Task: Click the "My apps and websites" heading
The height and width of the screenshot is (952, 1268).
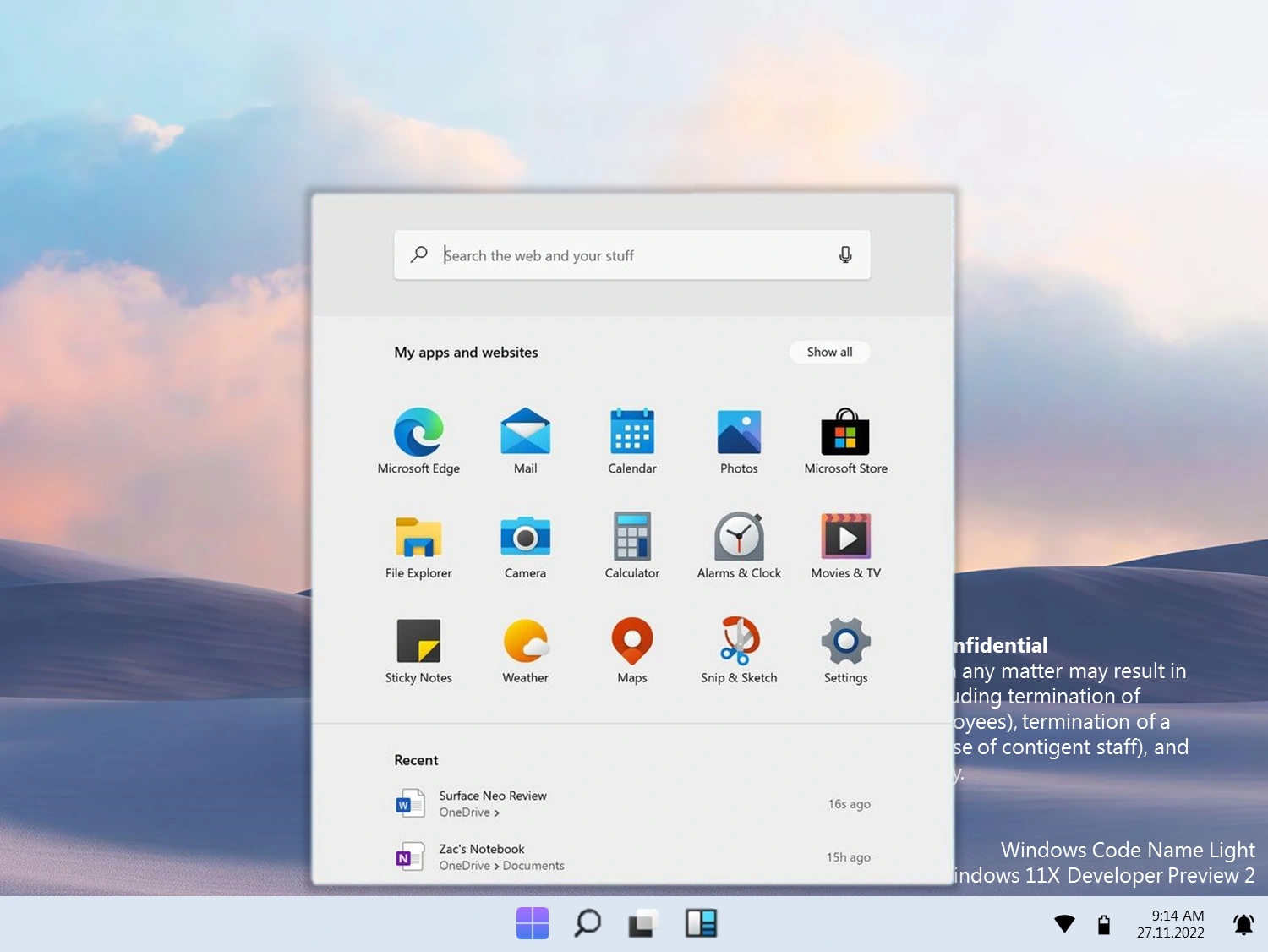Action: click(466, 353)
